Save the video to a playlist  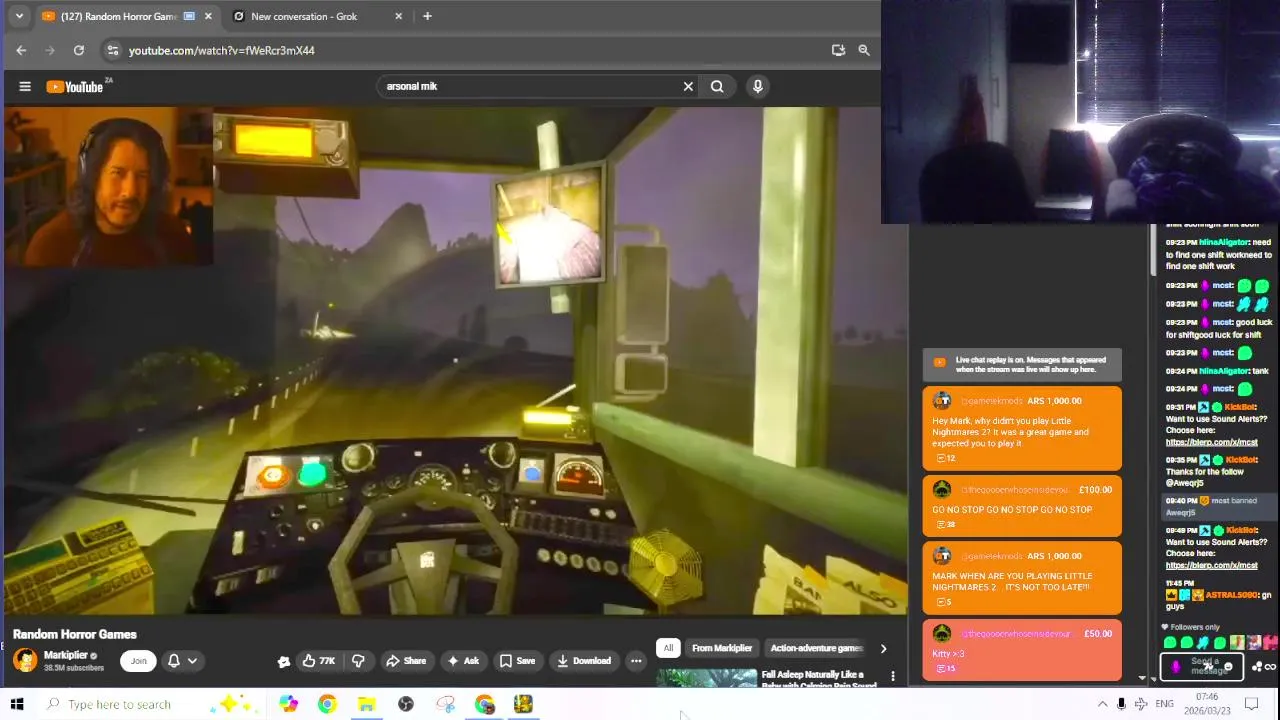point(518,661)
